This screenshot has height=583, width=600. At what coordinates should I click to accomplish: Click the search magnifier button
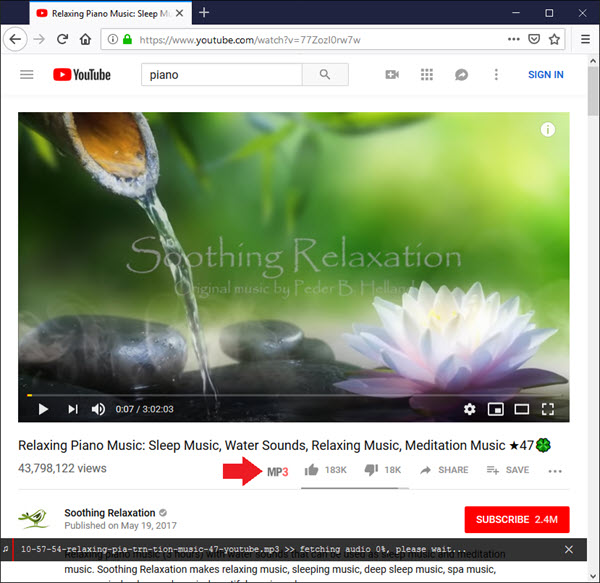(x=325, y=75)
